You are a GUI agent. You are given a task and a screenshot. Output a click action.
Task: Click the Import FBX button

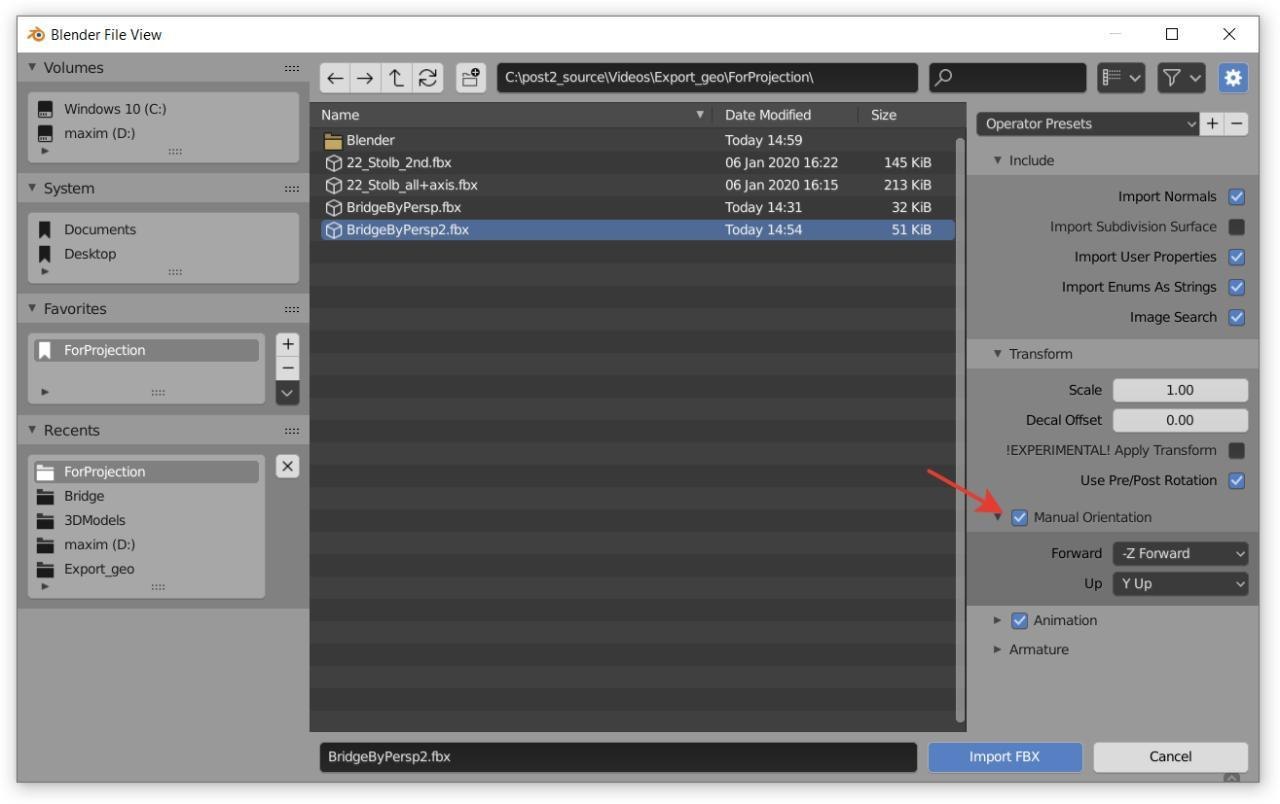(1005, 757)
